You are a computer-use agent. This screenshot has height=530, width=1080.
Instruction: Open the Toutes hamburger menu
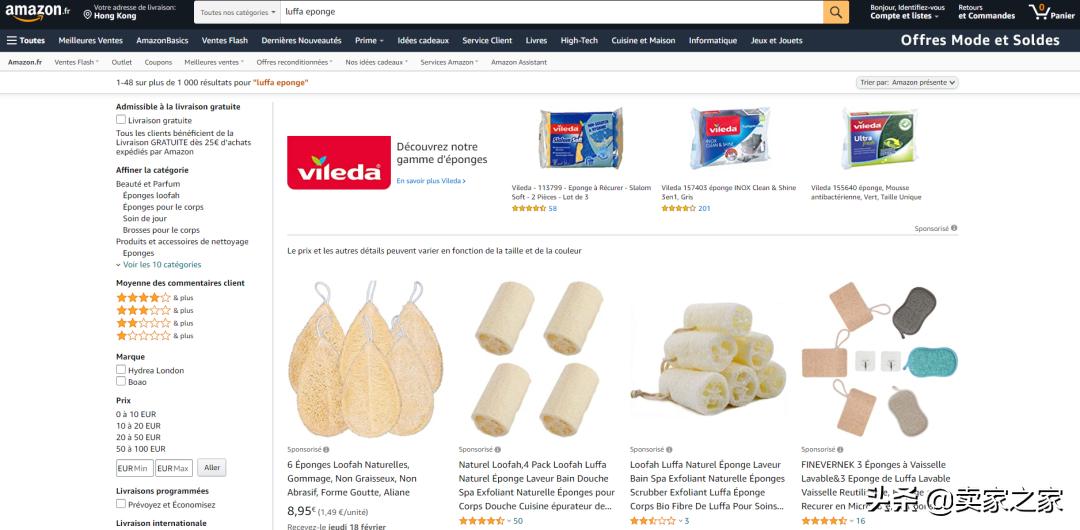26,41
